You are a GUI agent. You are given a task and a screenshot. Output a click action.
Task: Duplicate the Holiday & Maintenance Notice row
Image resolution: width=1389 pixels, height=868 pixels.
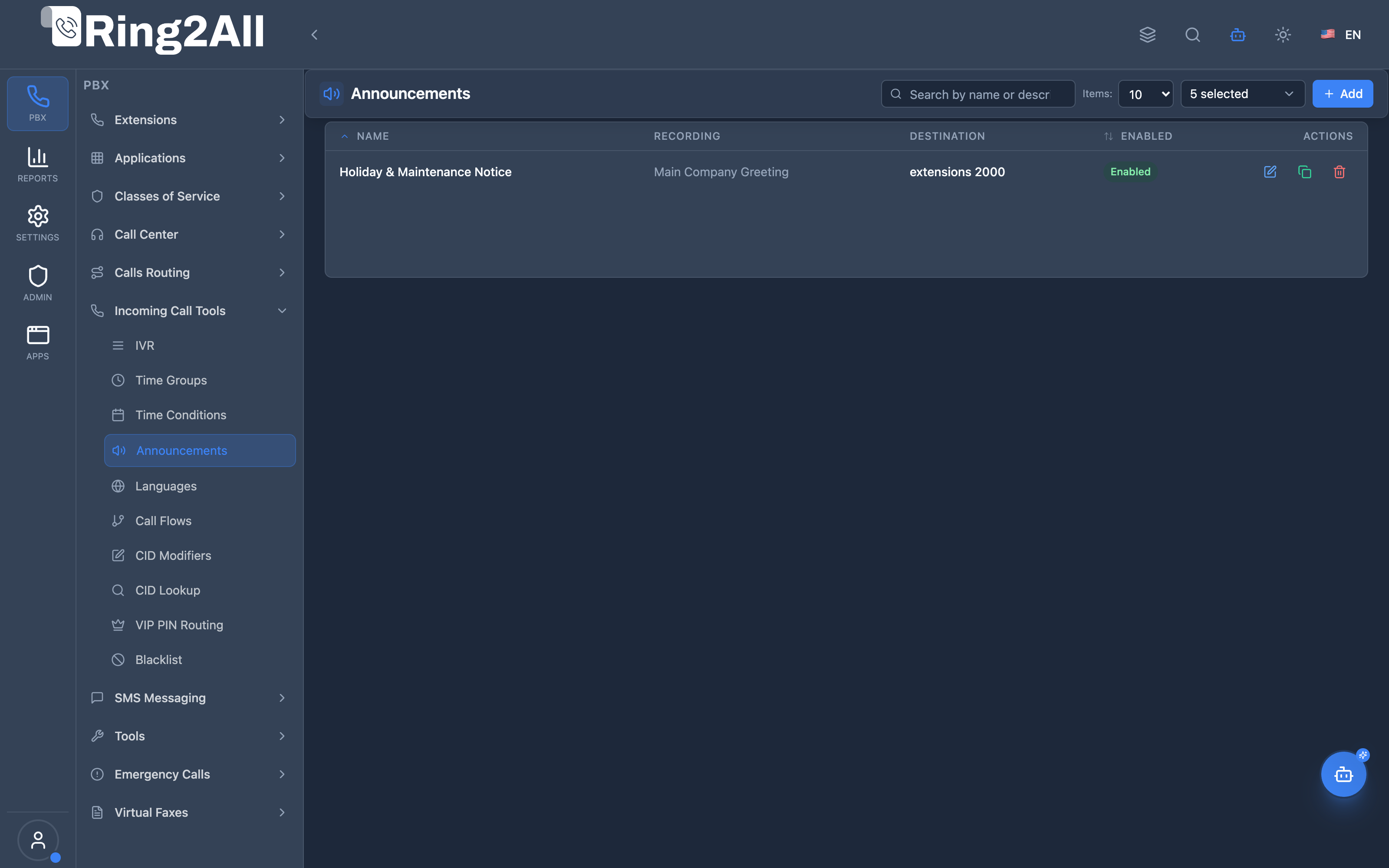click(x=1304, y=172)
